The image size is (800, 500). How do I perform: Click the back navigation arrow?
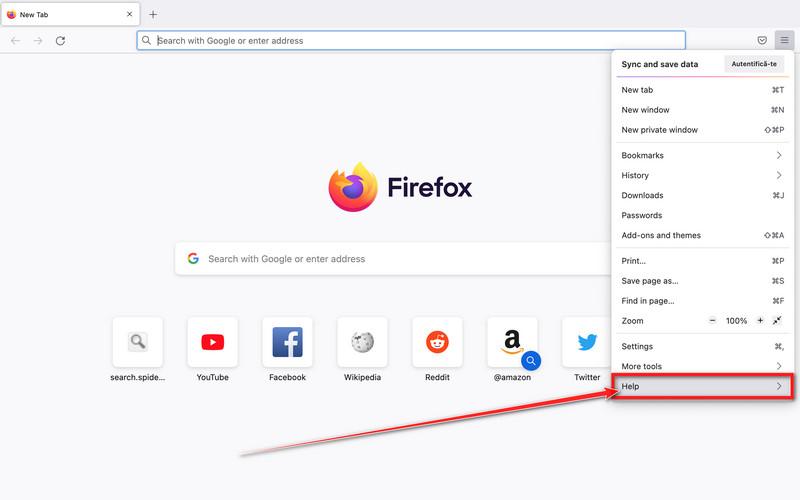(15, 40)
